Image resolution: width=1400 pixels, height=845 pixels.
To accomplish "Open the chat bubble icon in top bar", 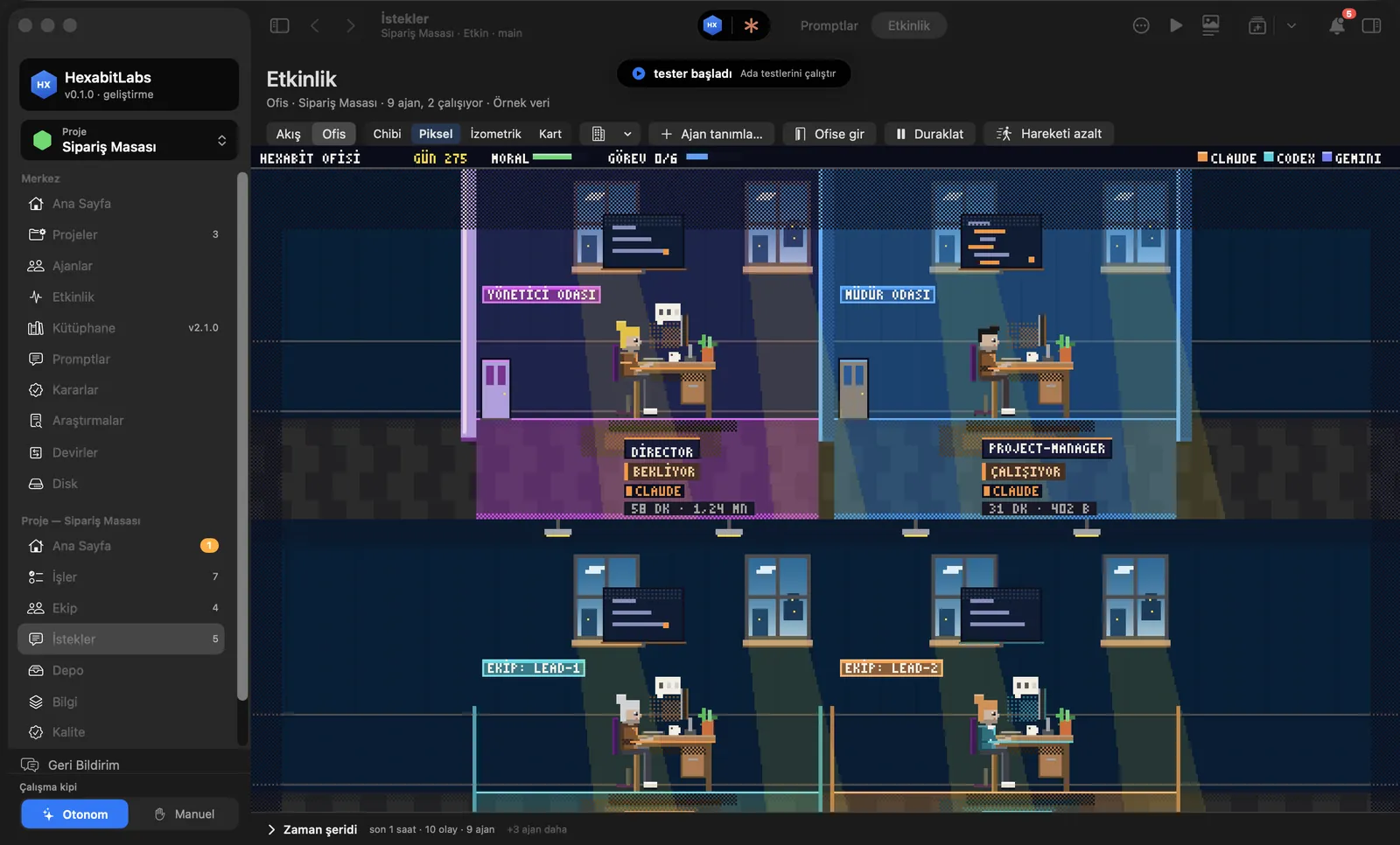I will click(1141, 25).
